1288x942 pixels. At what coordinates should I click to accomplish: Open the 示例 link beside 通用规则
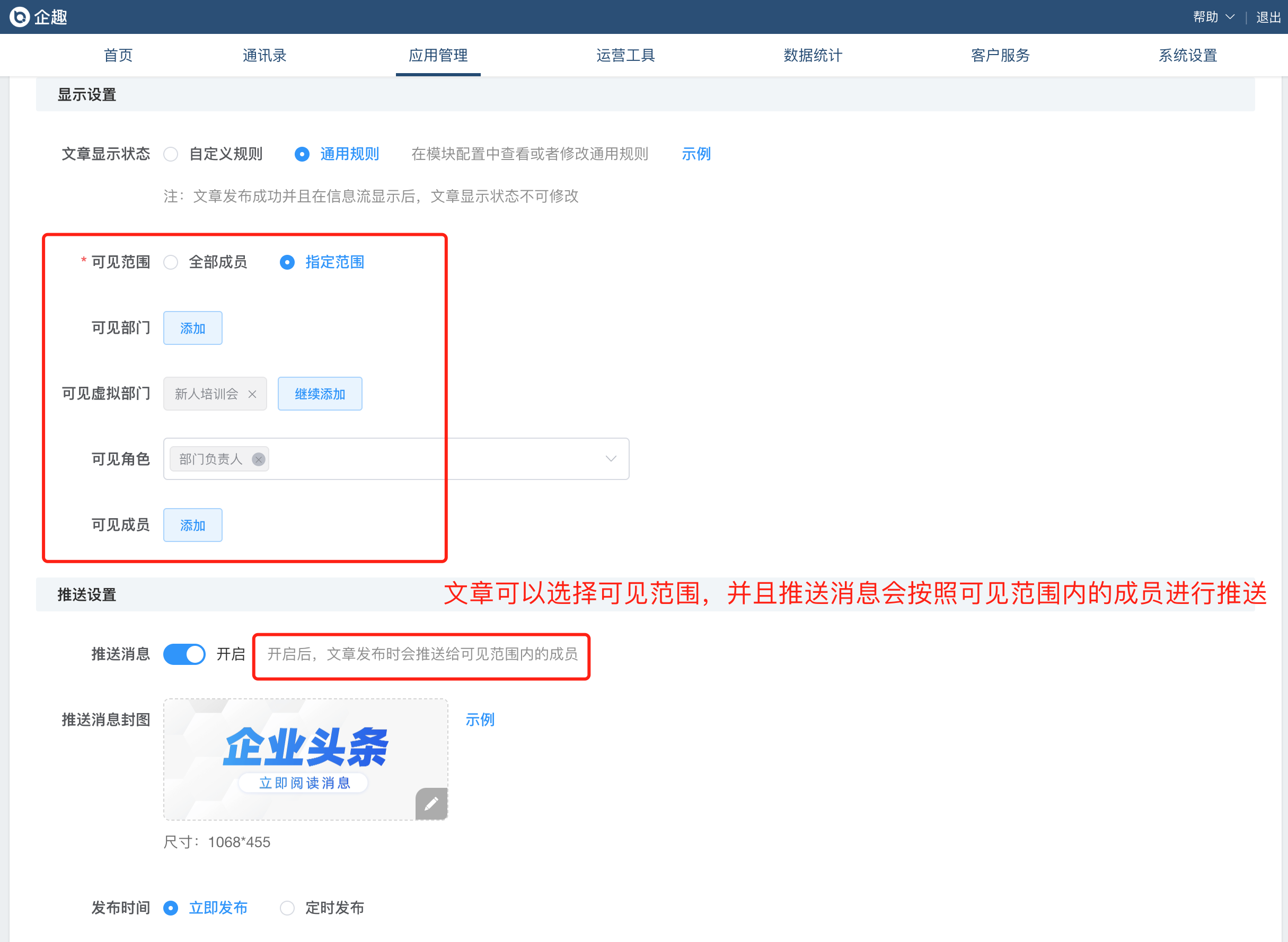tap(696, 154)
